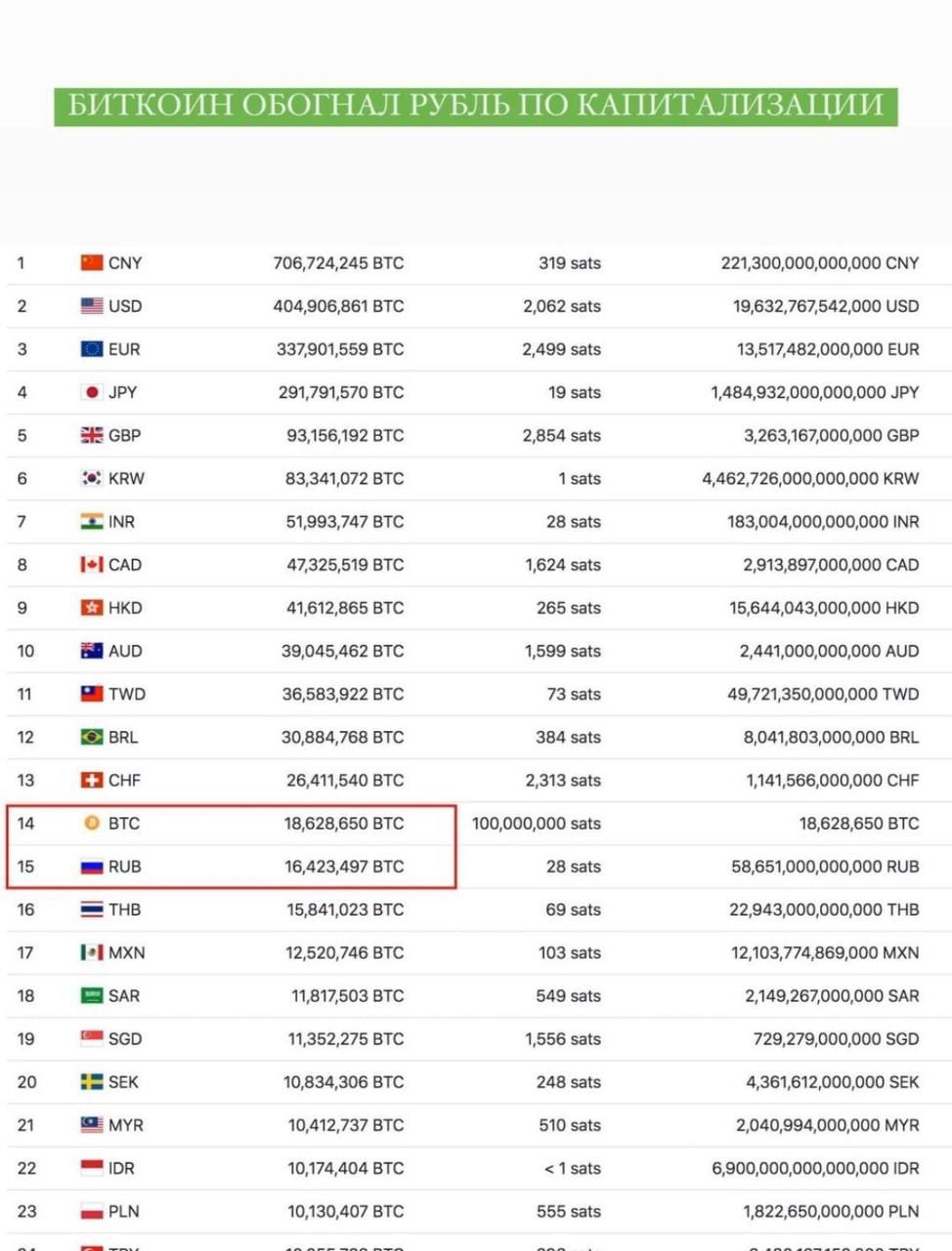Click the UK flag icon next to GBP
952x1251 pixels.
tap(92, 435)
